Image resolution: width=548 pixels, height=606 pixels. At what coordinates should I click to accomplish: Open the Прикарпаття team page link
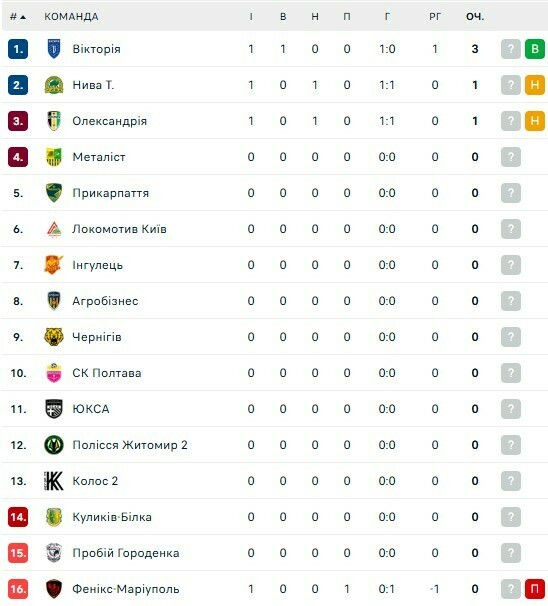[x=111, y=193]
